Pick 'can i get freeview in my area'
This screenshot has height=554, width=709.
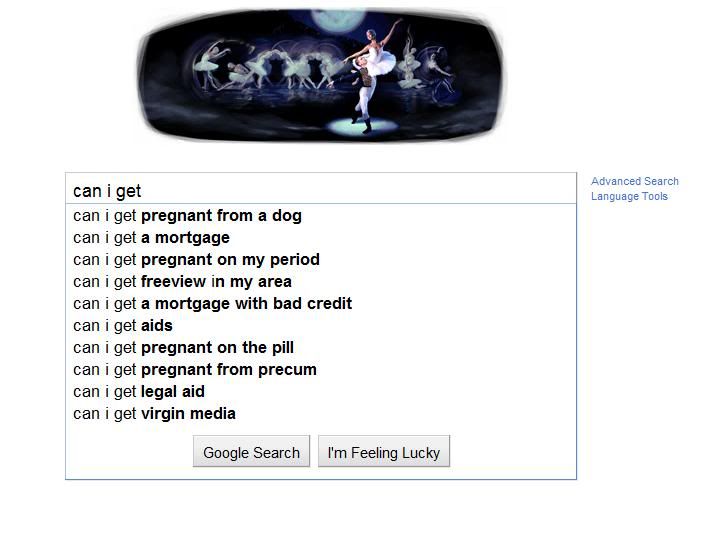[x=182, y=281]
